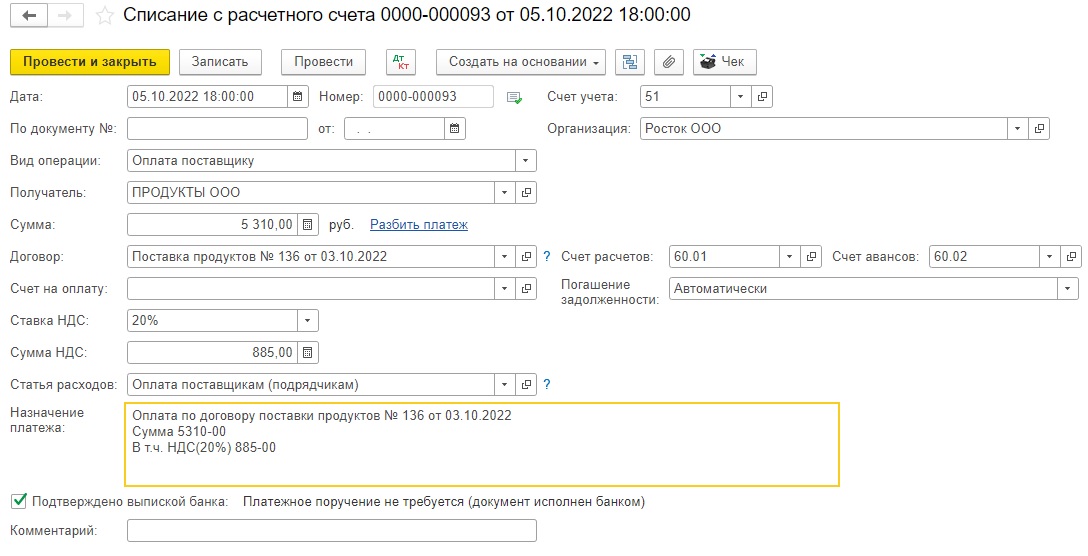
Task: Expand Организация dropdown list
Action: (1017, 128)
